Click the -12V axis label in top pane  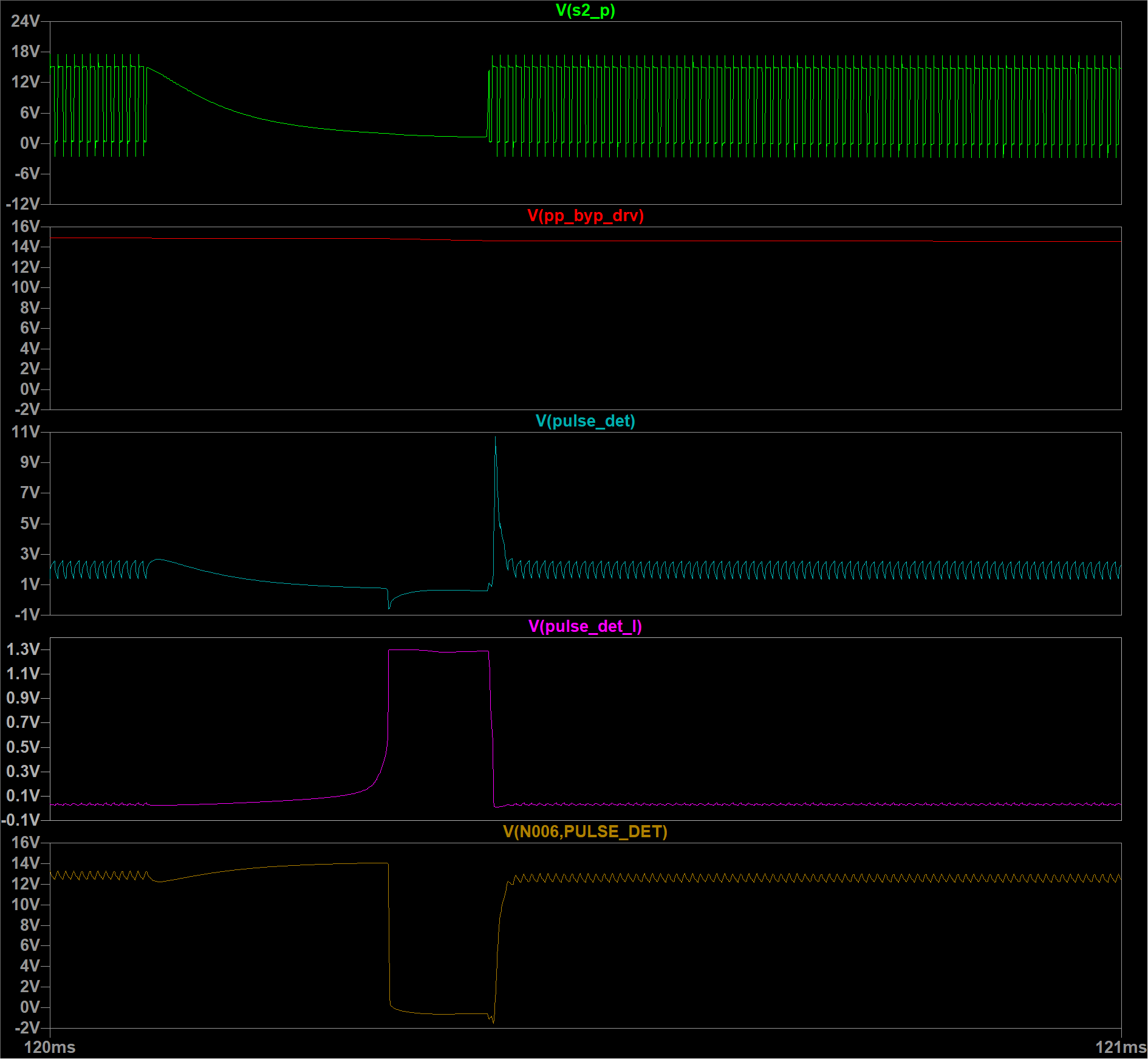tap(23, 204)
